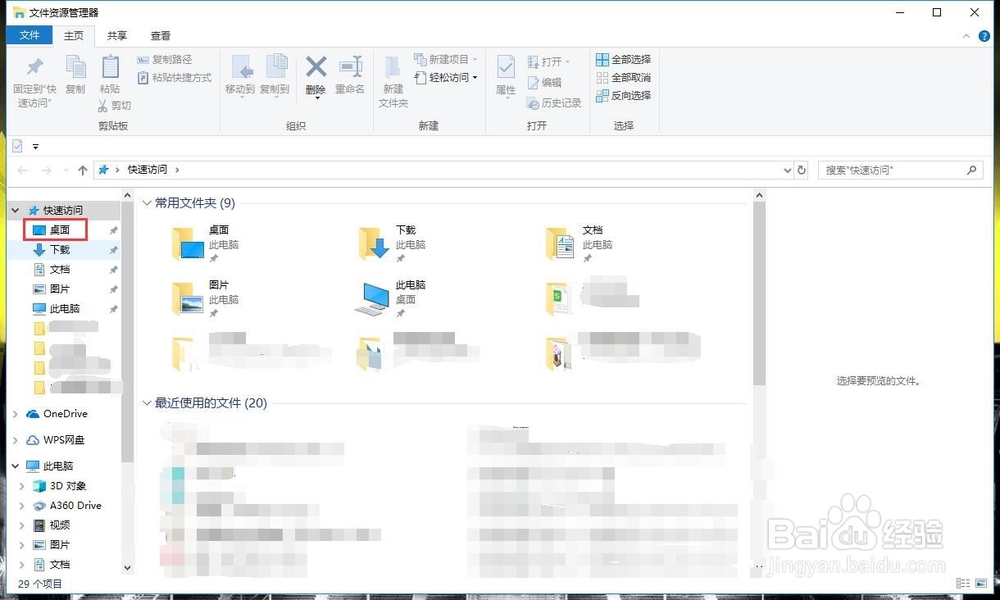Click 快速访问 in the address bar
1000x600 pixels.
pyautogui.click(x=147, y=170)
